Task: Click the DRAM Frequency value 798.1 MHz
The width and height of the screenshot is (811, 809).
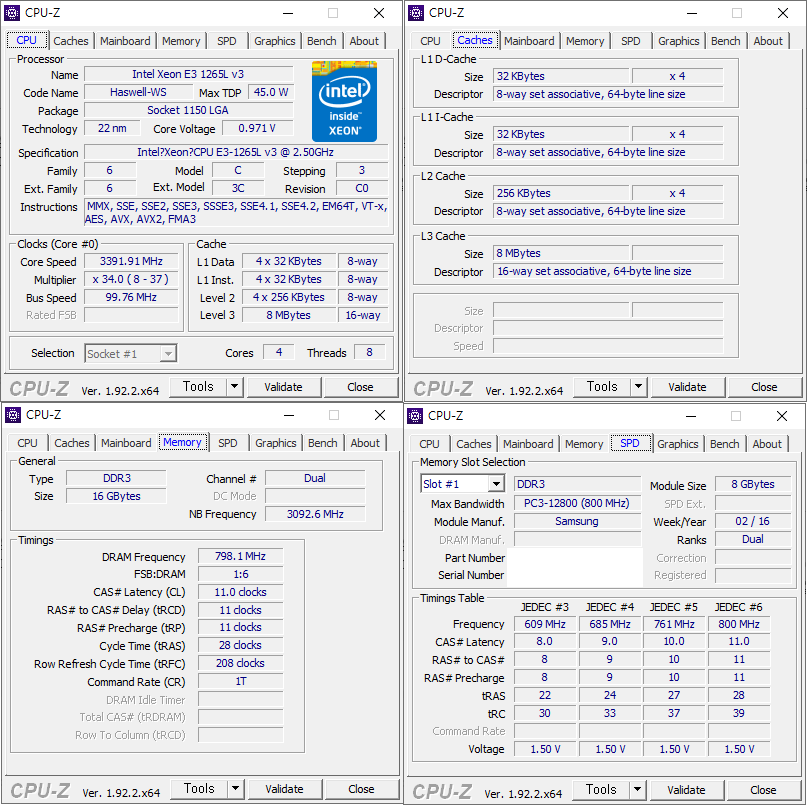Action: [x=239, y=557]
